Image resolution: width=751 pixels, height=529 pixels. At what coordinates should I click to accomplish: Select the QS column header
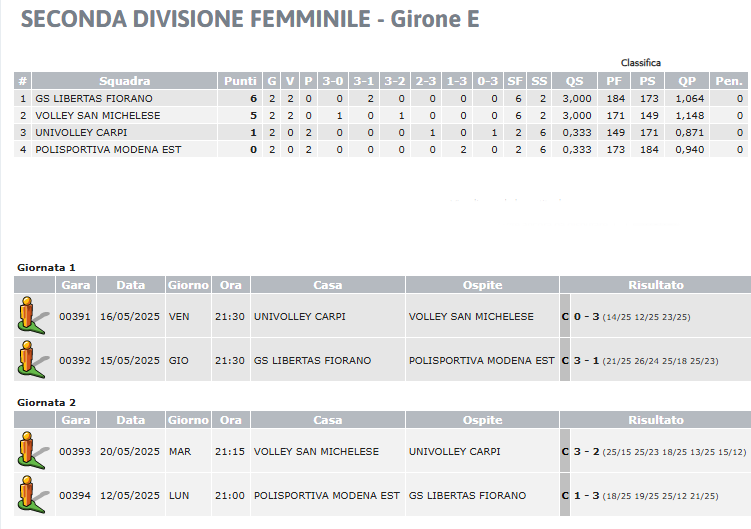[x=574, y=81]
